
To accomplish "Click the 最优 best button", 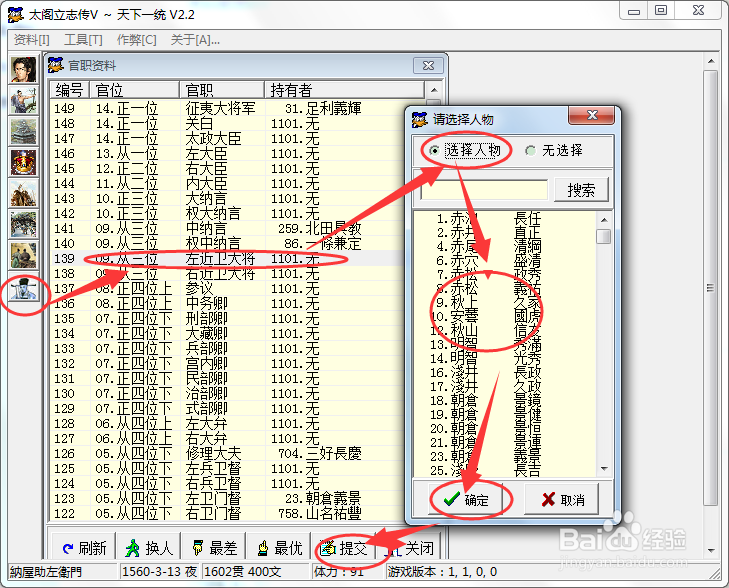I will tap(279, 548).
